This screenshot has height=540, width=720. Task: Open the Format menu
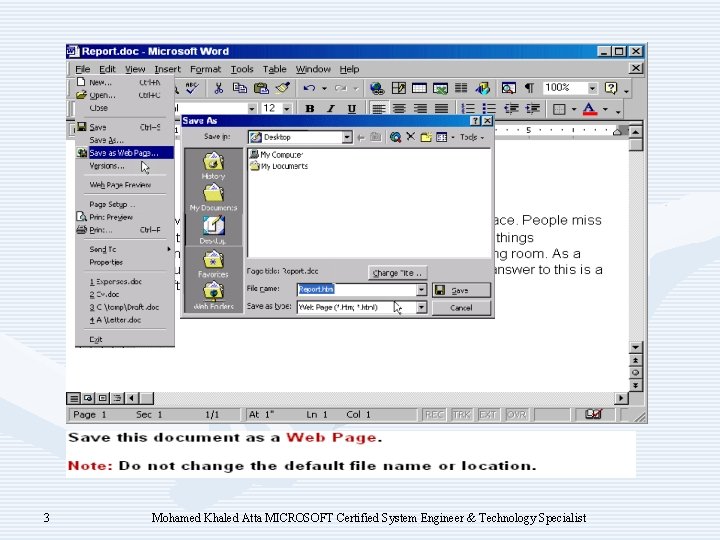coord(205,69)
